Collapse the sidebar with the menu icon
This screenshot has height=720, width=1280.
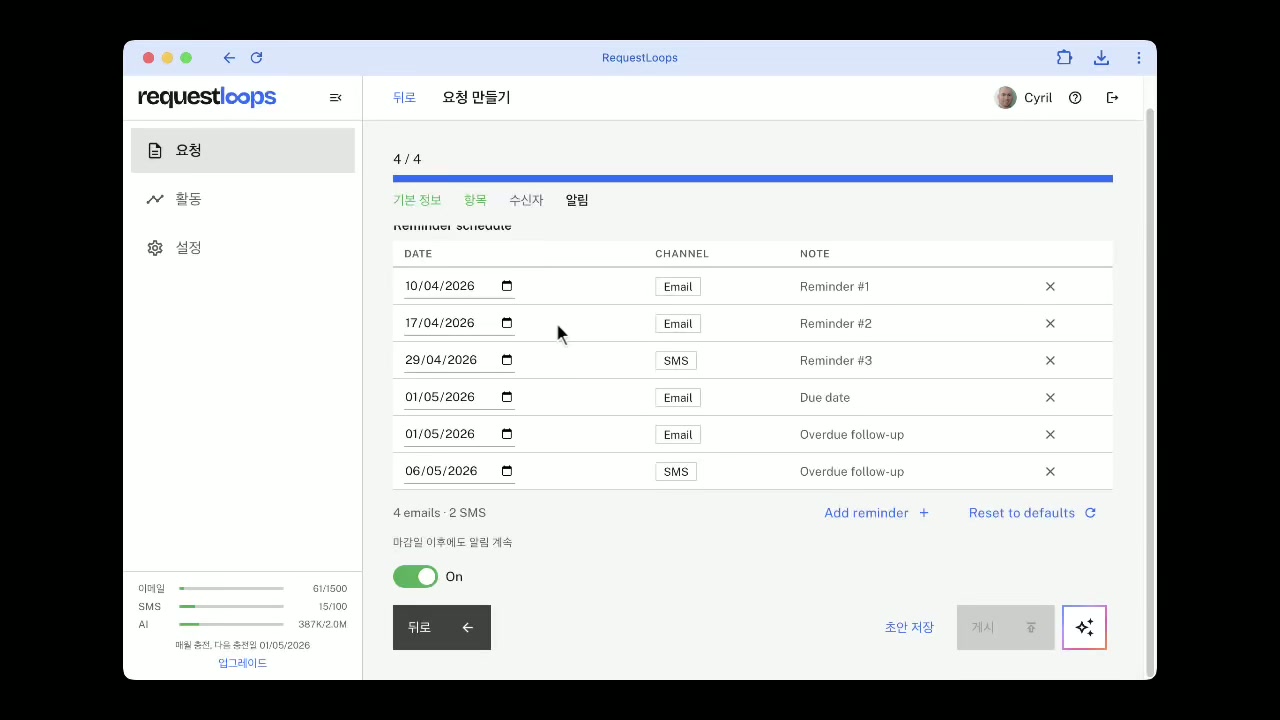(x=335, y=98)
